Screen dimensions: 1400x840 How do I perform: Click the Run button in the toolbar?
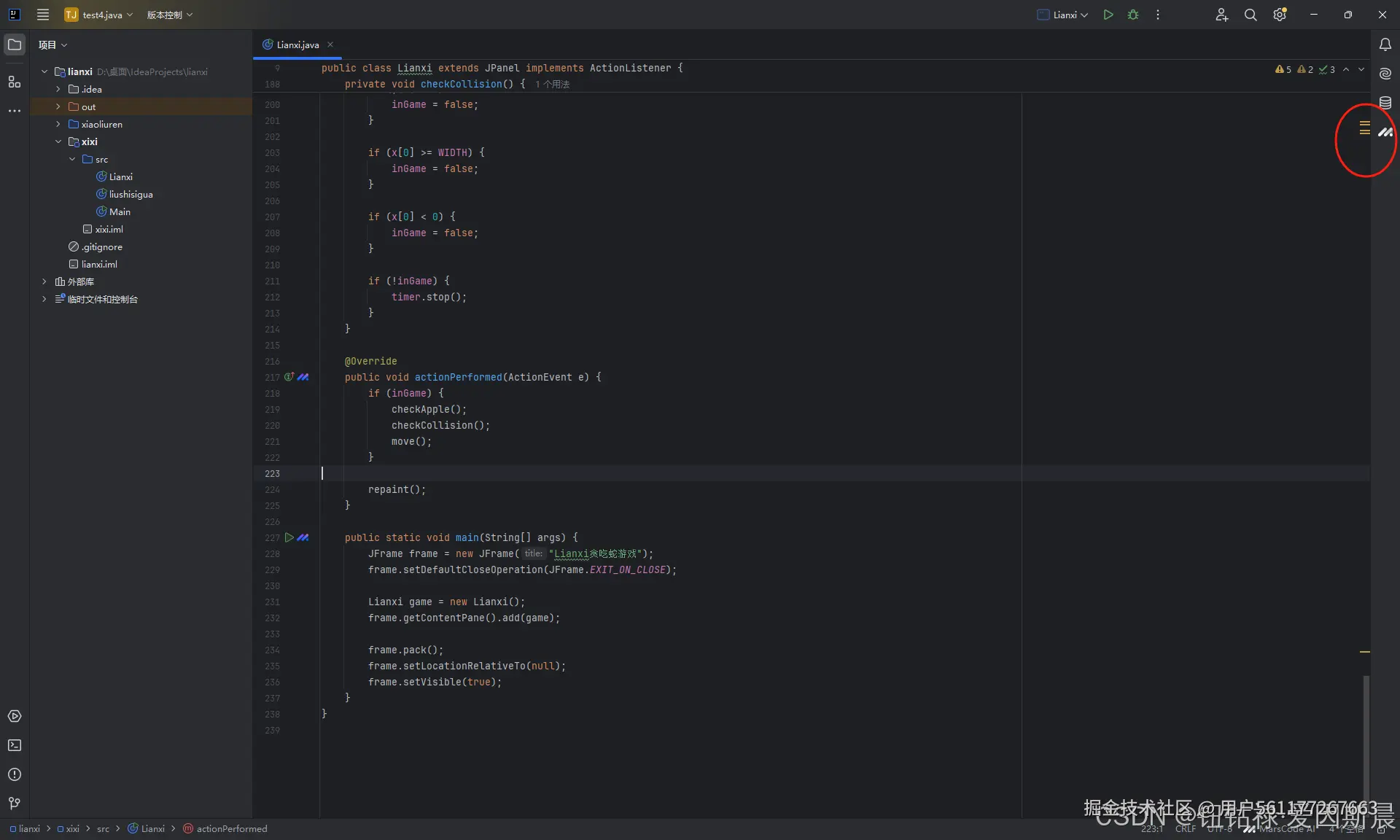point(1108,15)
